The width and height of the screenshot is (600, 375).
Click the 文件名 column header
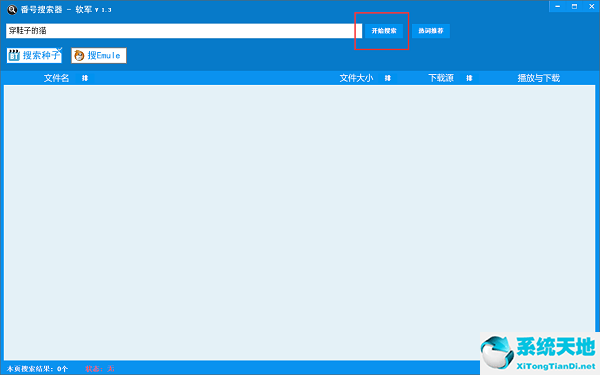pyautogui.click(x=56, y=78)
